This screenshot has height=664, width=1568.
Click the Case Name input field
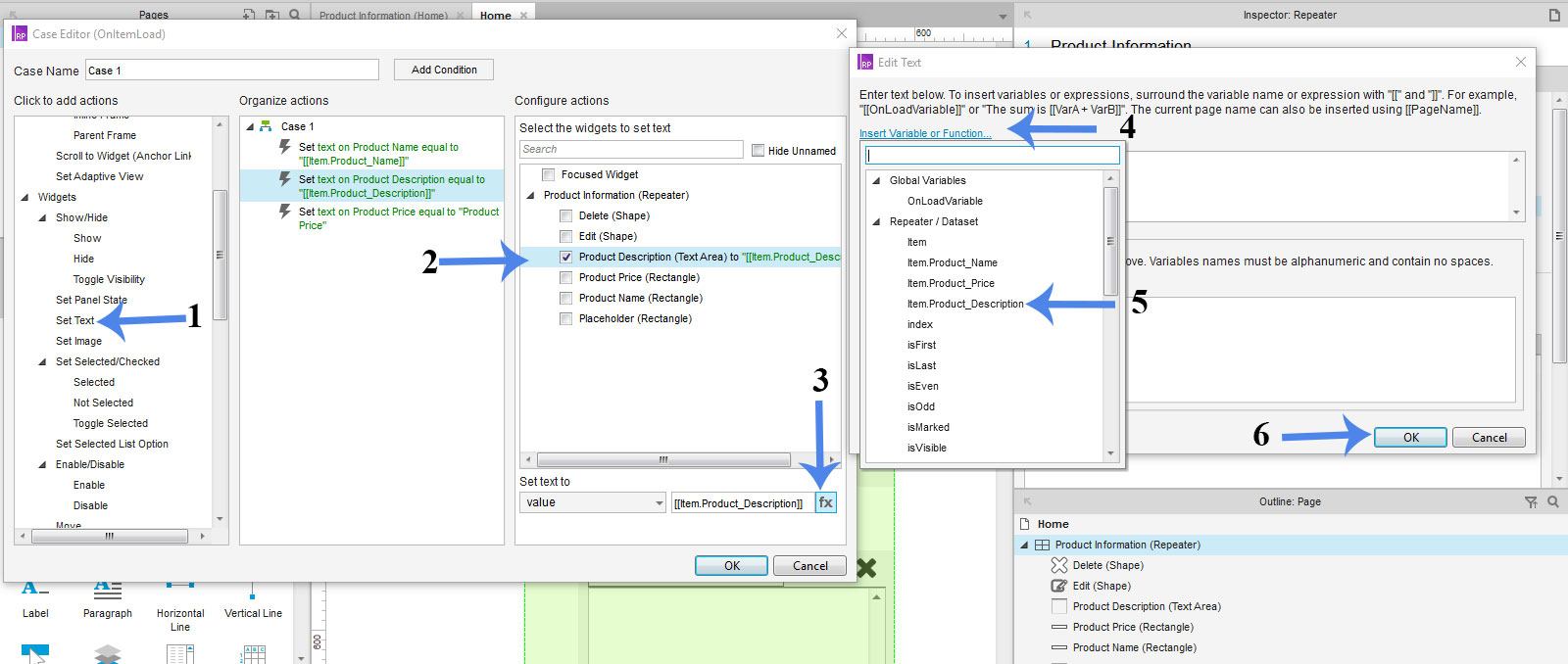click(x=232, y=70)
